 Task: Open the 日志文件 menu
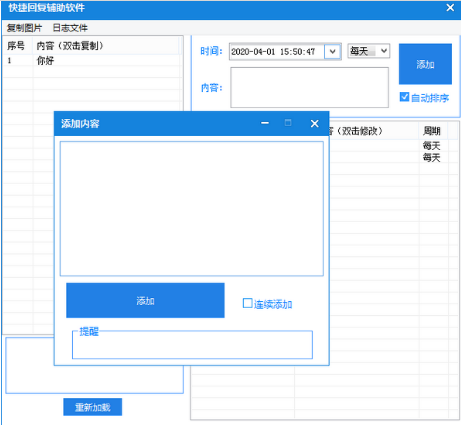[70, 28]
